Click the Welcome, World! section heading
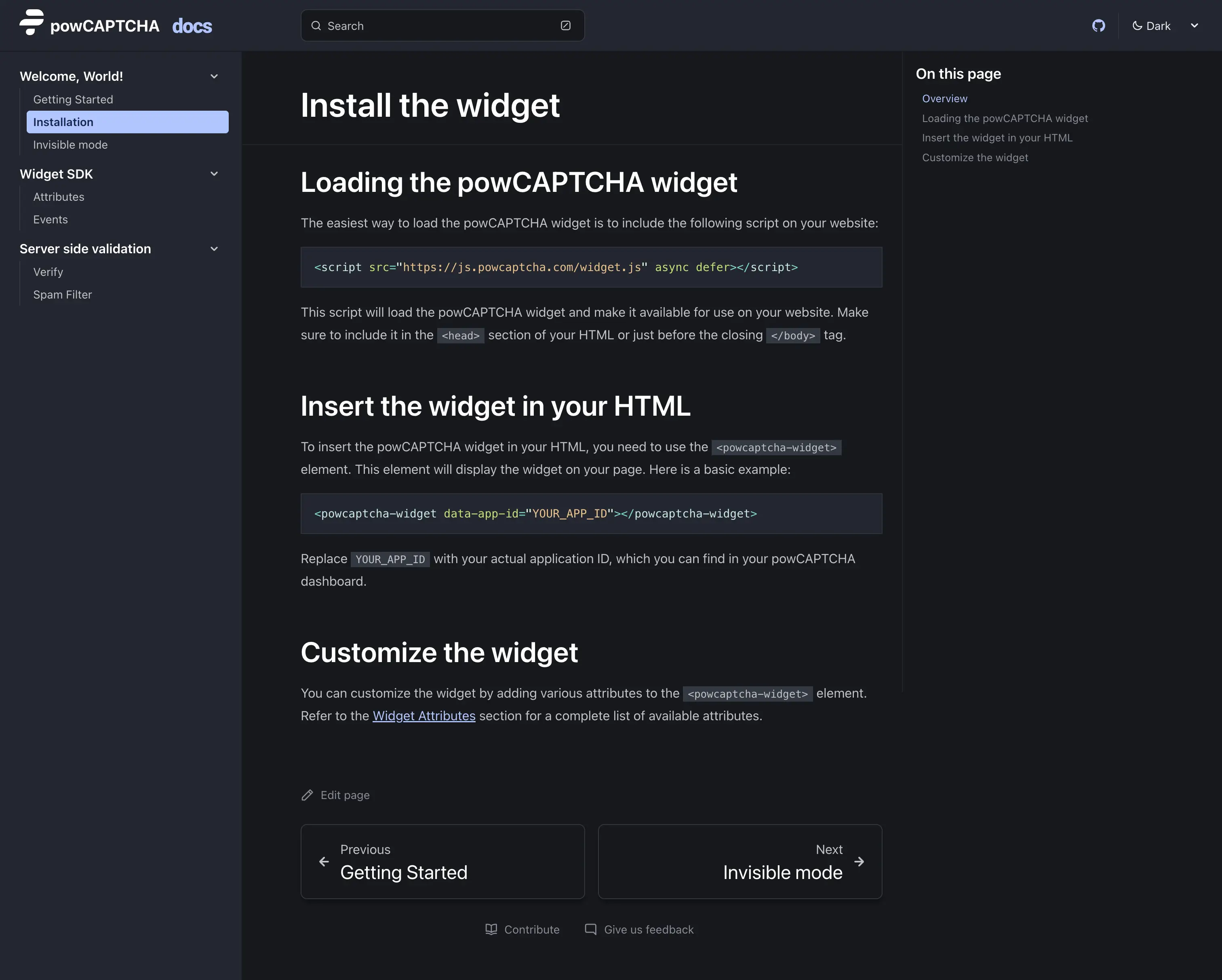This screenshot has width=1222, height=980. tap(72, 76)
